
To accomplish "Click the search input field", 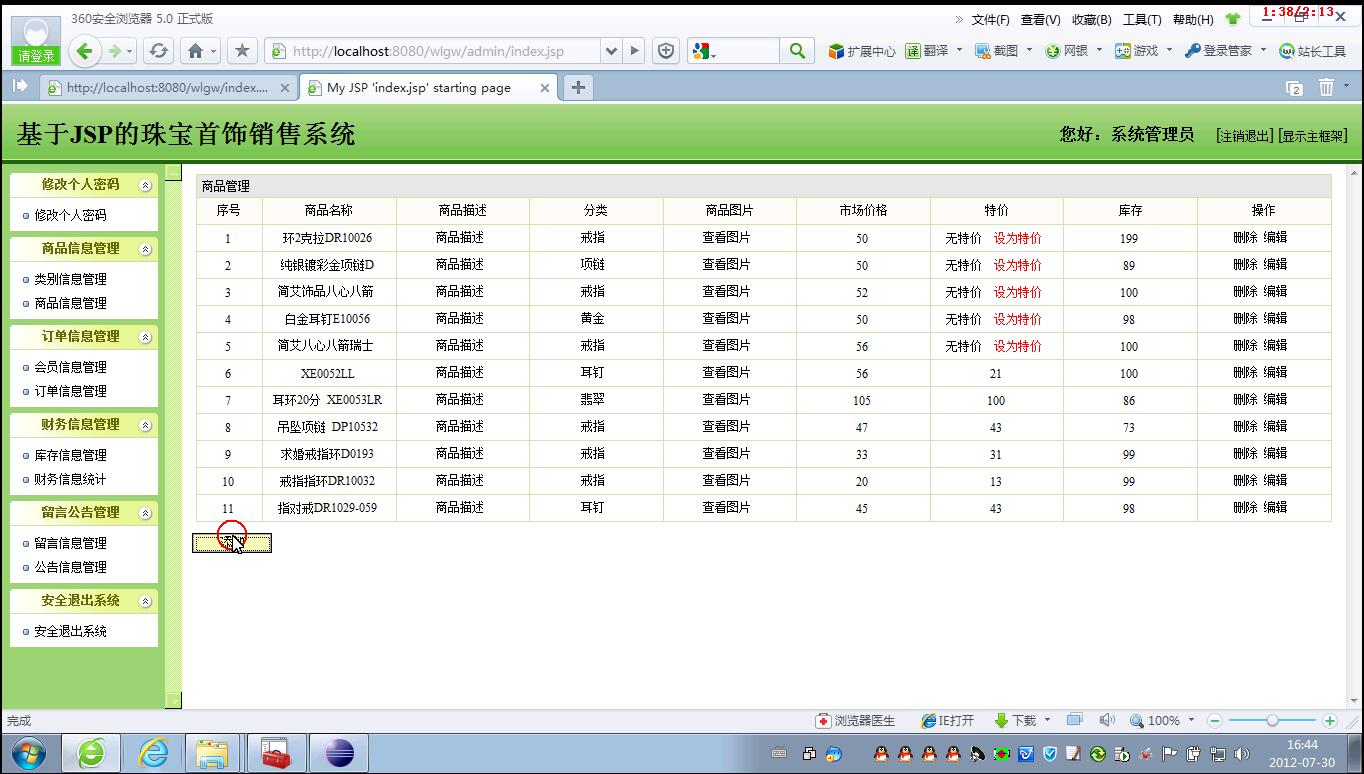I will coord(747,51).
